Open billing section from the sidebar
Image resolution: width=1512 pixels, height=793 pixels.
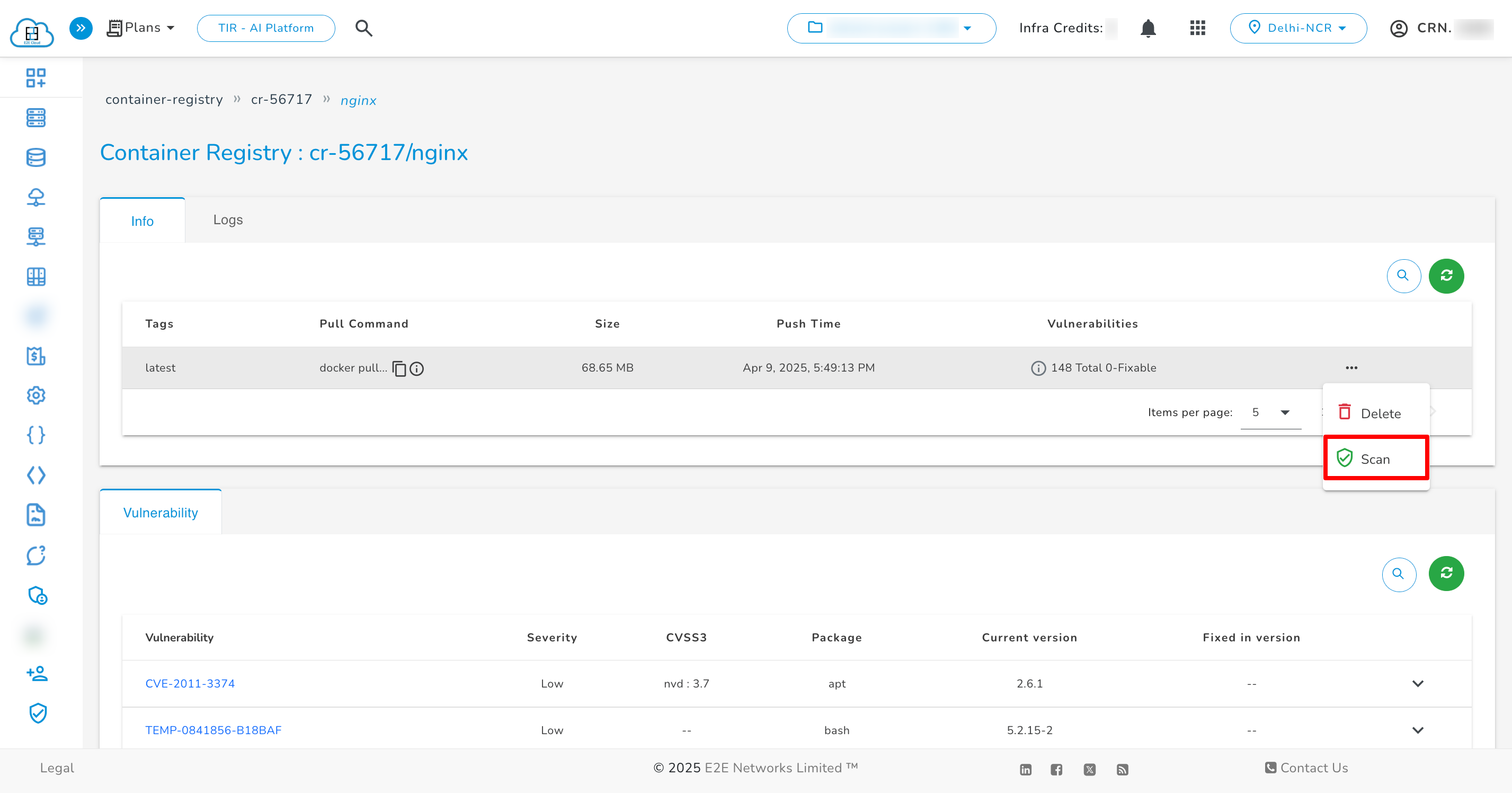pyautogui.click(x=36, y=355)
